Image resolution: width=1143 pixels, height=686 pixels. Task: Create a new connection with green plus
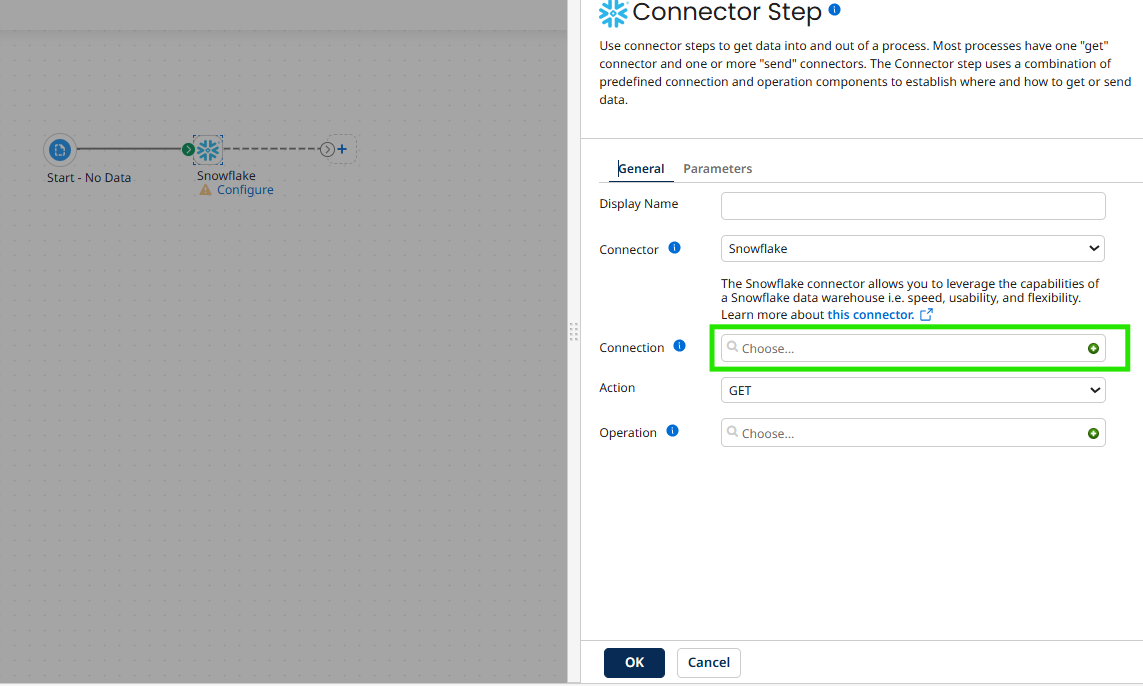click(1093, 348)
